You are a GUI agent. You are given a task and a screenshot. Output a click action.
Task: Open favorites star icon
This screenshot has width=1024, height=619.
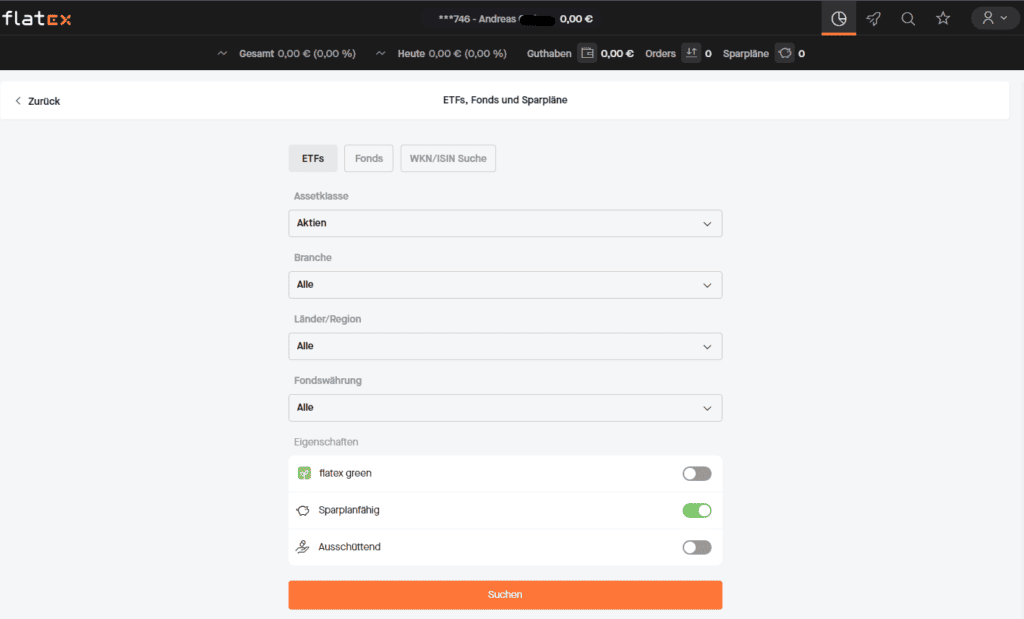[x=943, y=18]
